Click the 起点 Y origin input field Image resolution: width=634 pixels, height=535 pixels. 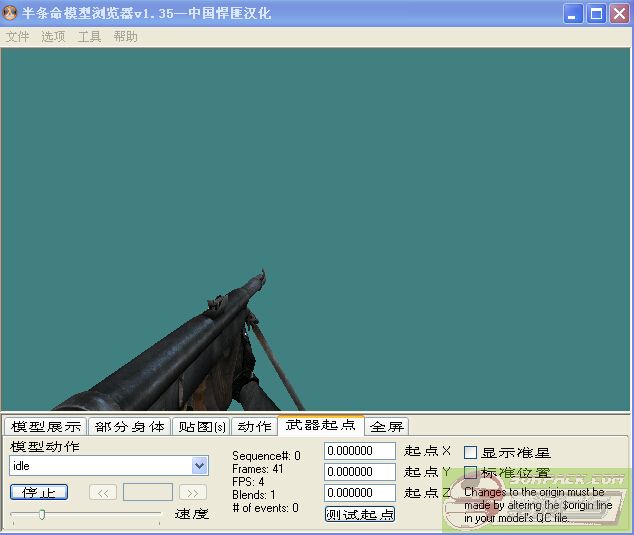tap(360, 472)
